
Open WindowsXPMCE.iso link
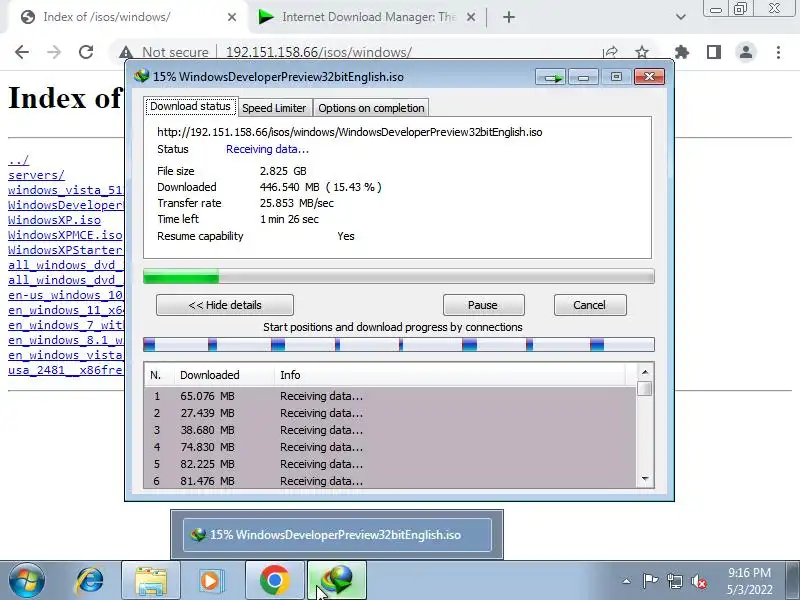[65, 235]
